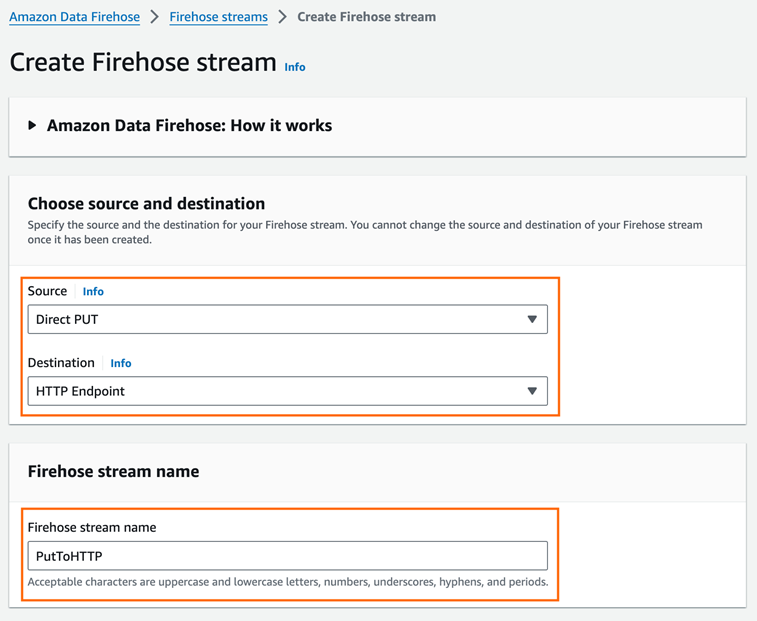Navigate to the Firehose streams breadcrumb link
This screenshot has width=757, height=621.
pos(218,17)
